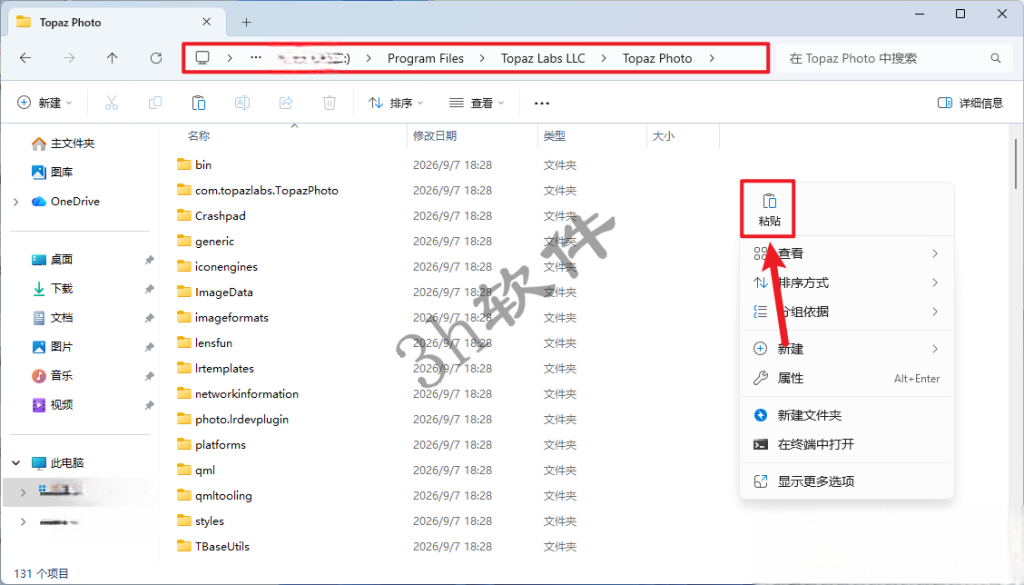Sort by the 名称 column header

pyautogui.click(x=199, y=136)
